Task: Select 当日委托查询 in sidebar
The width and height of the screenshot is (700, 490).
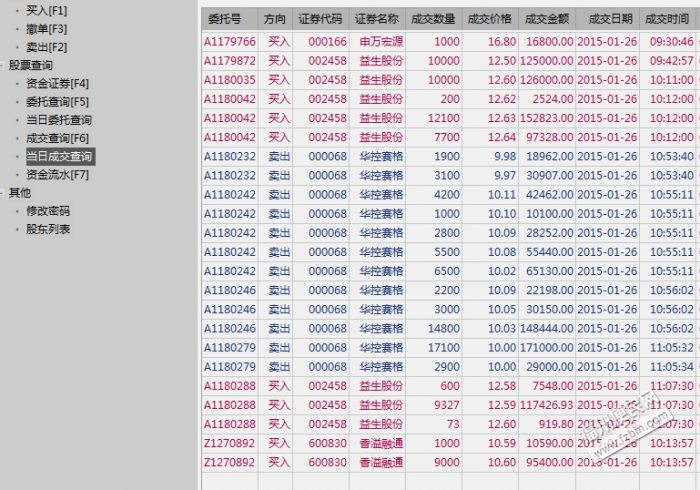Action: pos(59,120)
